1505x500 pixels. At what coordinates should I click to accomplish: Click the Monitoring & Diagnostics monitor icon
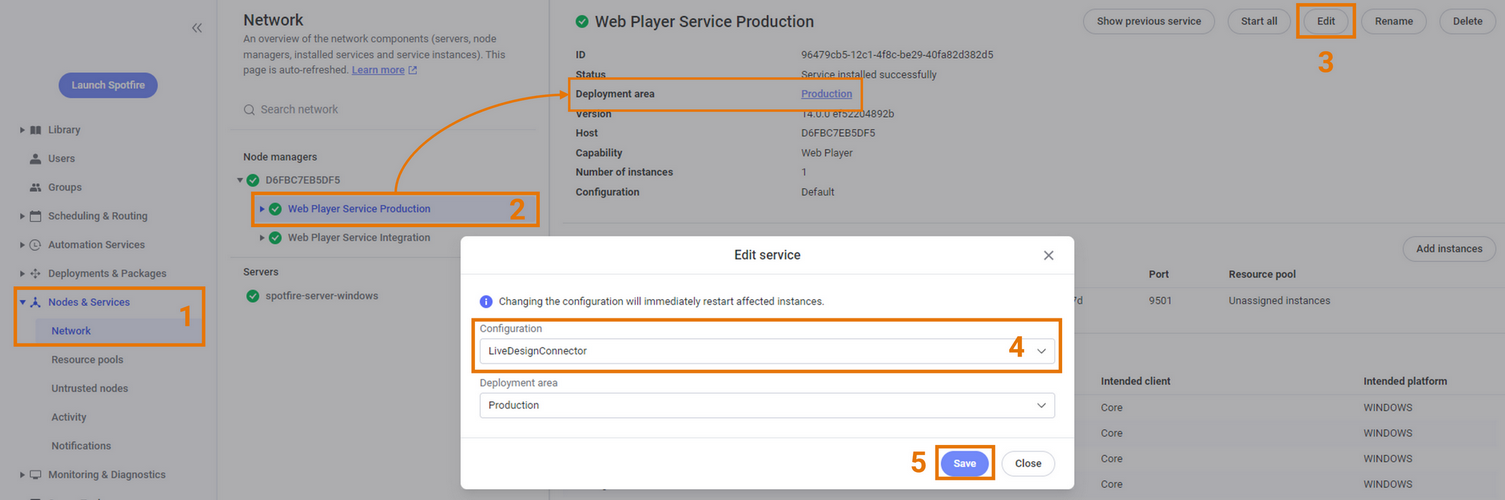pos(36,475)
